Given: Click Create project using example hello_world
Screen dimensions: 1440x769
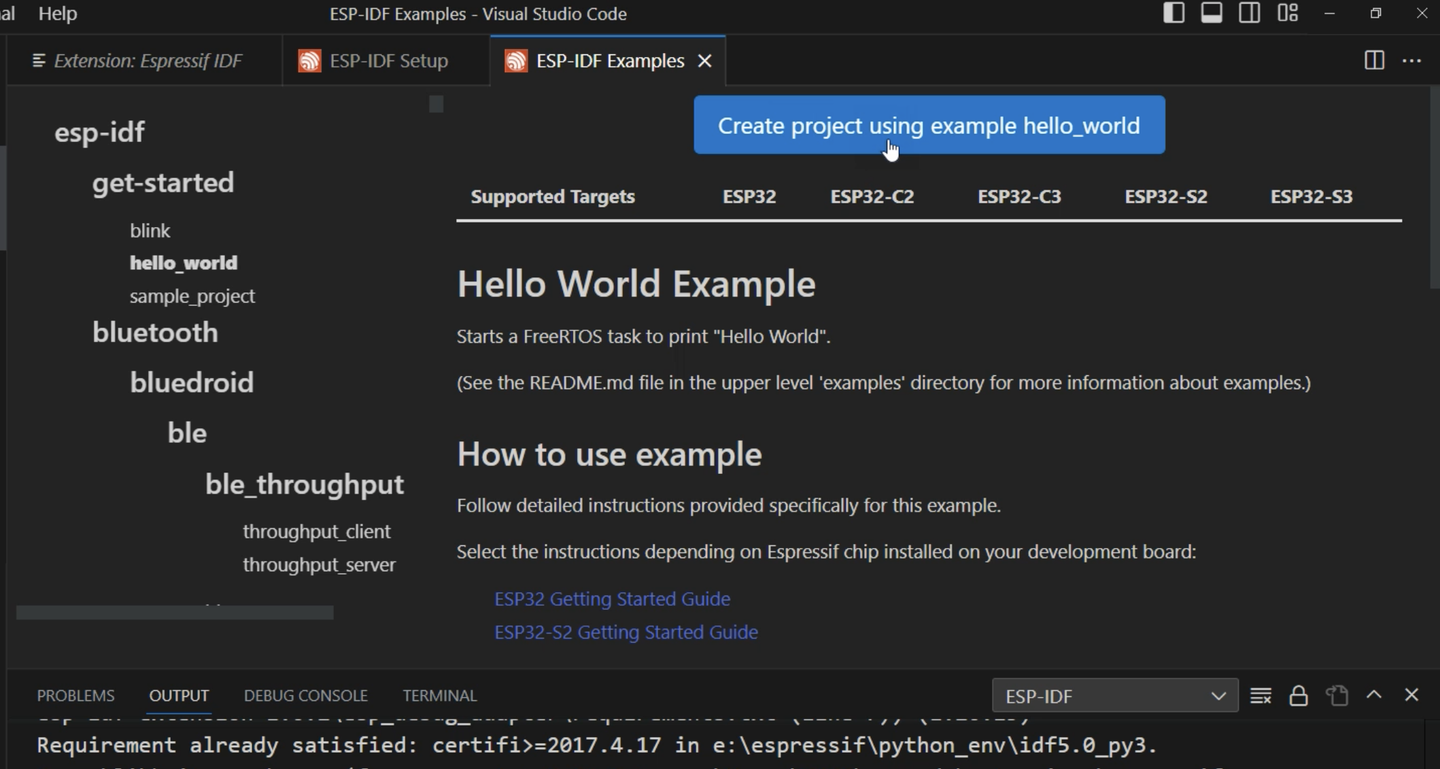Looking at the screenshot, I should [x=928, y=125].
